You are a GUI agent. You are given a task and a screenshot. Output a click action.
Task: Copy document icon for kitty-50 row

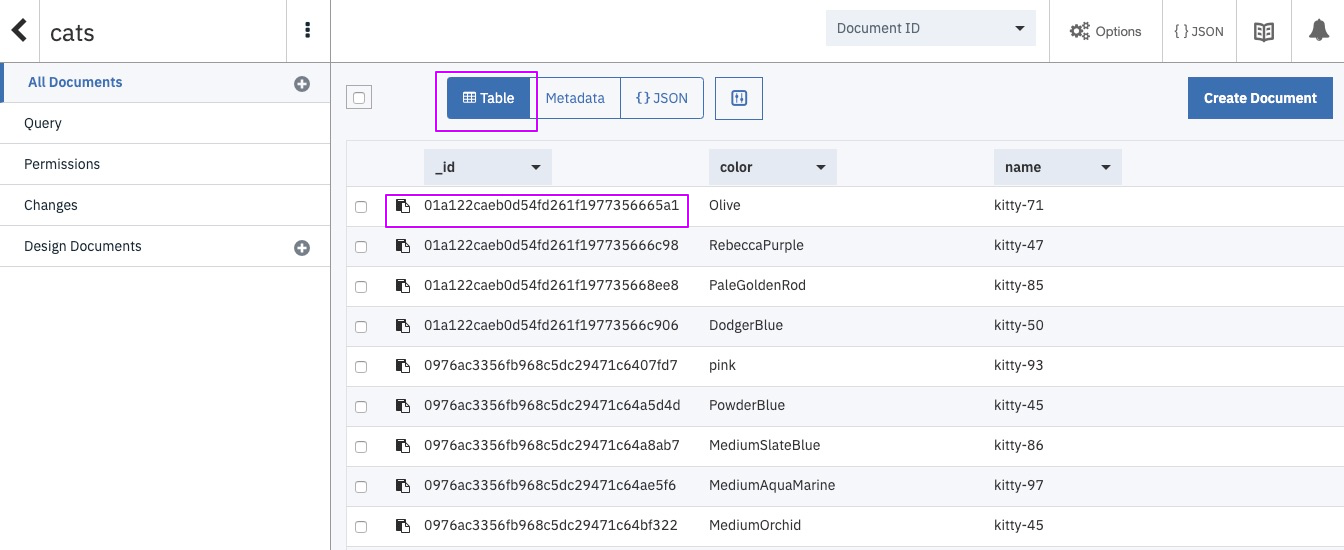[x=402, y=326]
